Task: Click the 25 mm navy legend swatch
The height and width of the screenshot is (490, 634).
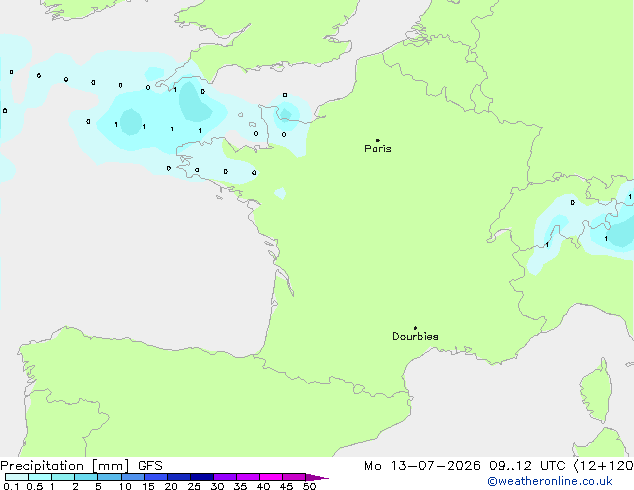Action: pos(201,477)
